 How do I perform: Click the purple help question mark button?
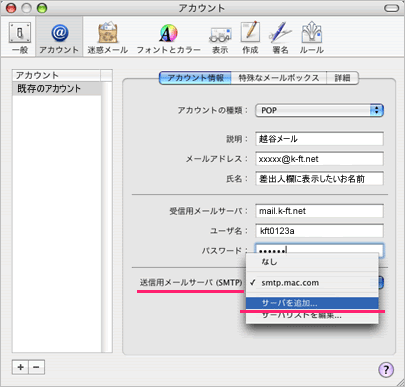click(x=386, y=369)
